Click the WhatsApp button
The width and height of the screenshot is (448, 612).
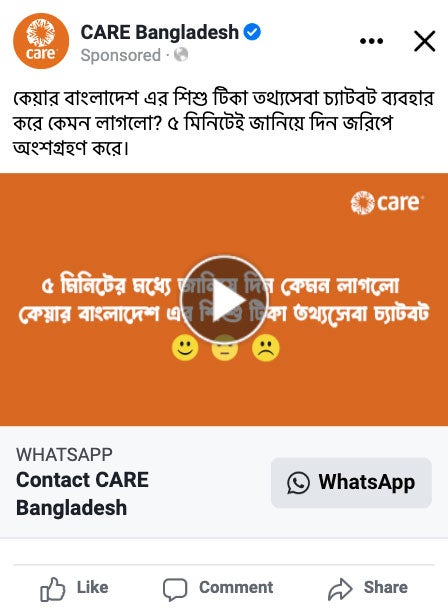[351, 483]
